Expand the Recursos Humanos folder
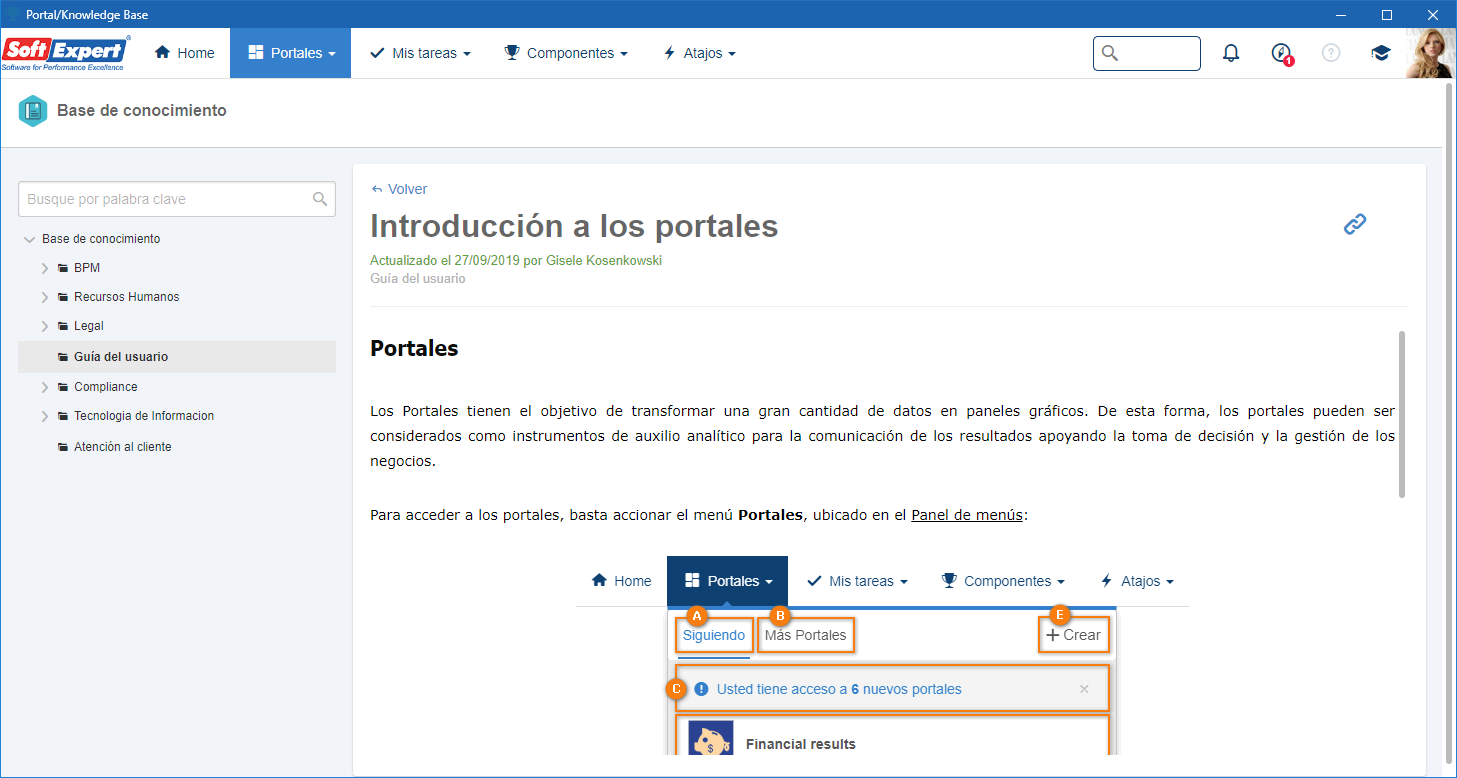The height and width of the screenshot is (778, 1457). pos(45,297)
